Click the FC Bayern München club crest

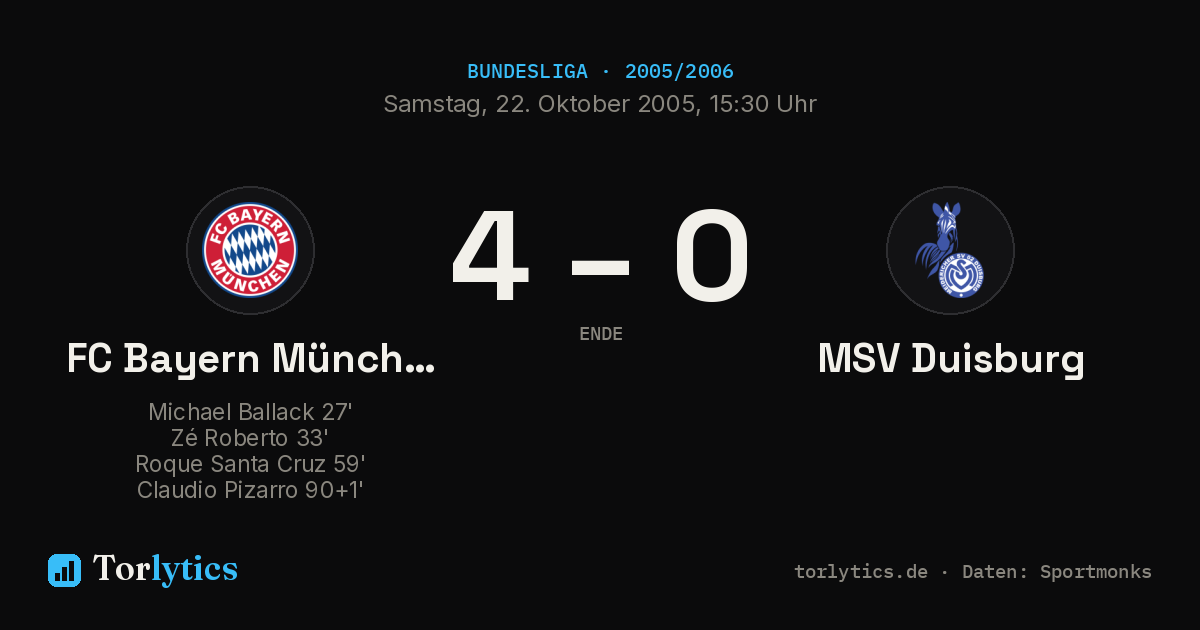coord(250,250)
